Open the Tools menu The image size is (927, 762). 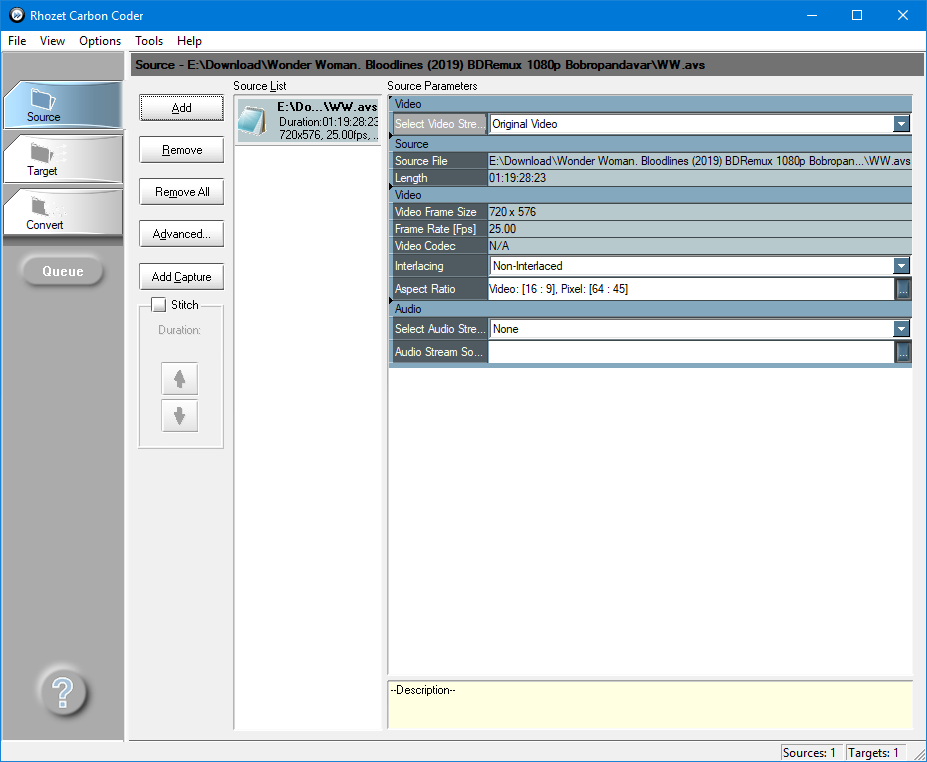tap(149, 41)
